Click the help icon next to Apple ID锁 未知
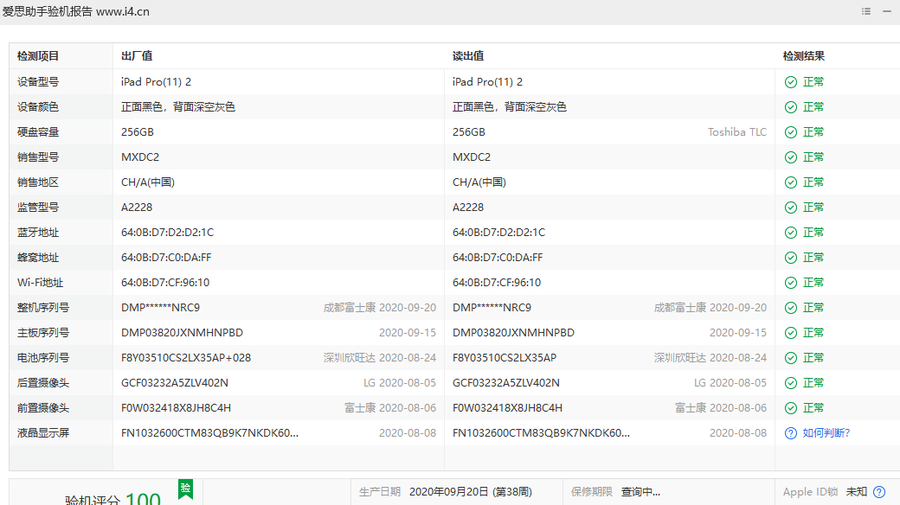Image resolution: width=900 pixels, height=505 pixels. [879, 492]
